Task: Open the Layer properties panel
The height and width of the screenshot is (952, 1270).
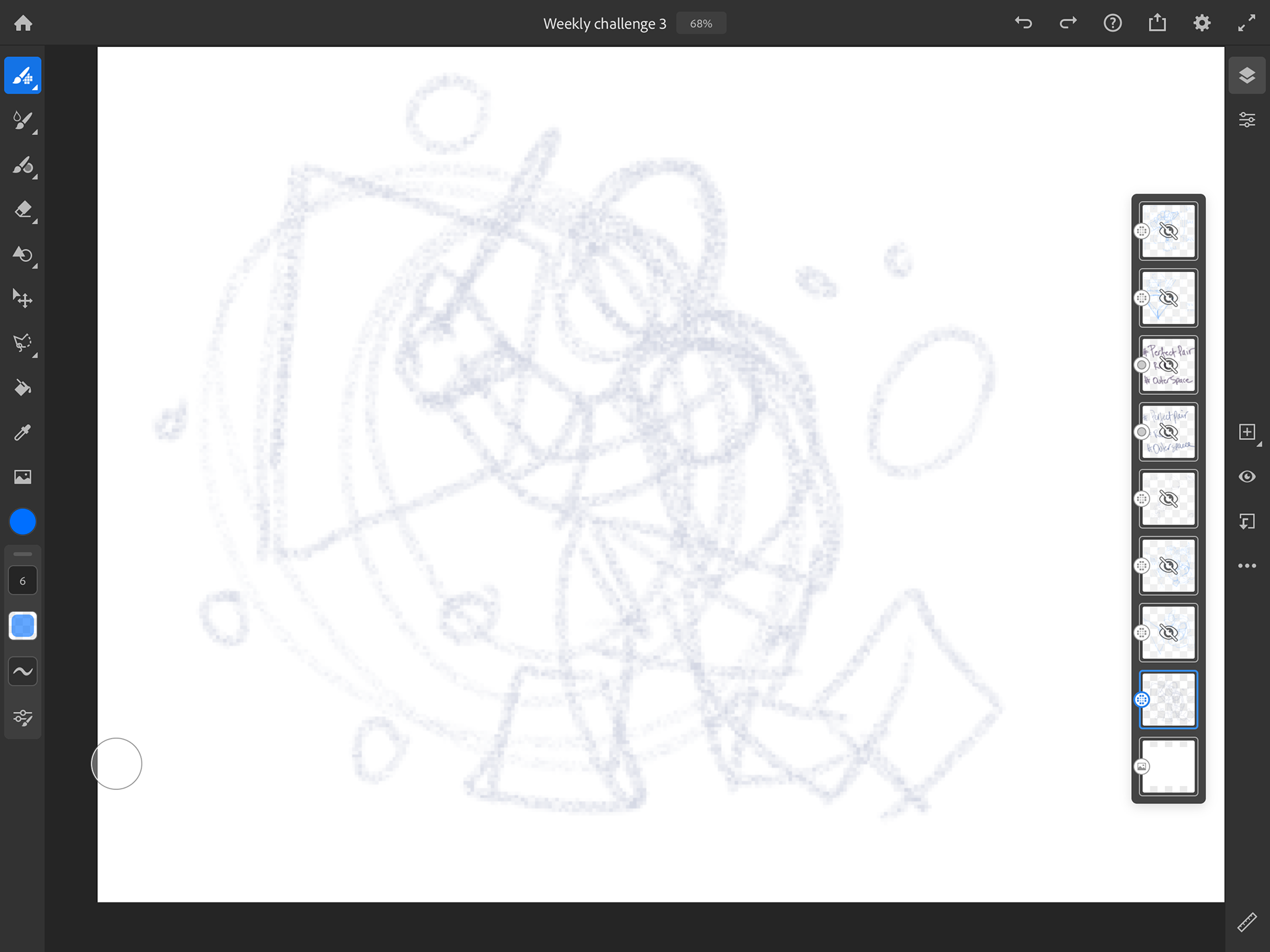Action: [1247, 120]
